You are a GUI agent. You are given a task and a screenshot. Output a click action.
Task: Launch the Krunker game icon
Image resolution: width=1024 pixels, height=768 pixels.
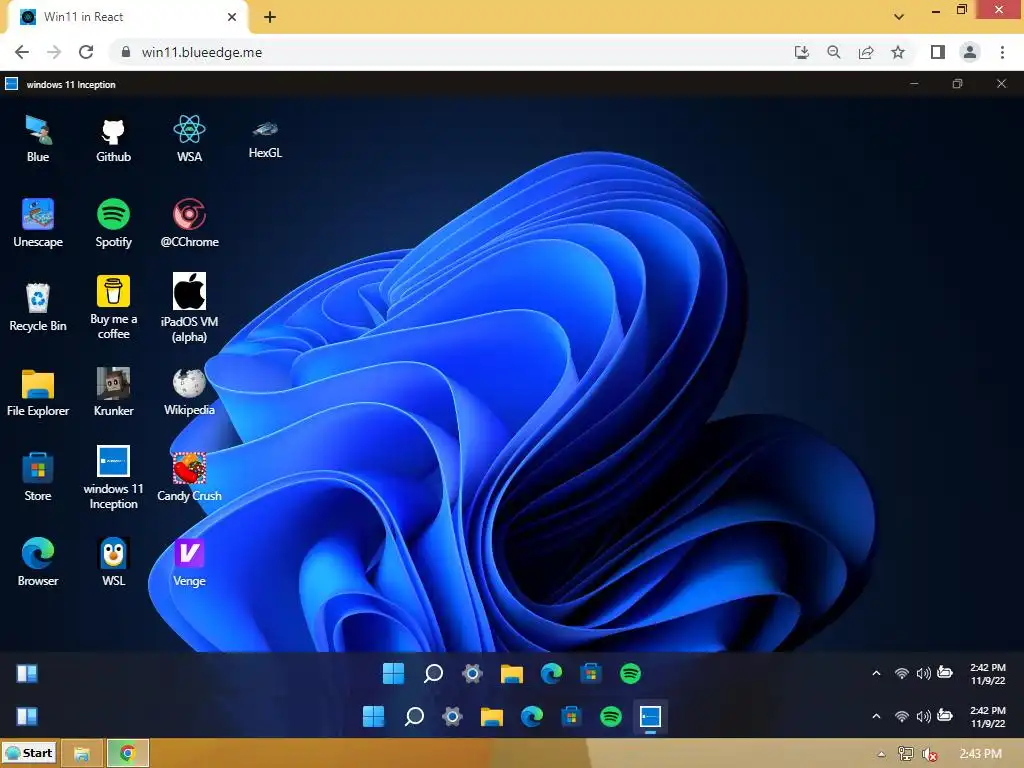coord(114,392)
